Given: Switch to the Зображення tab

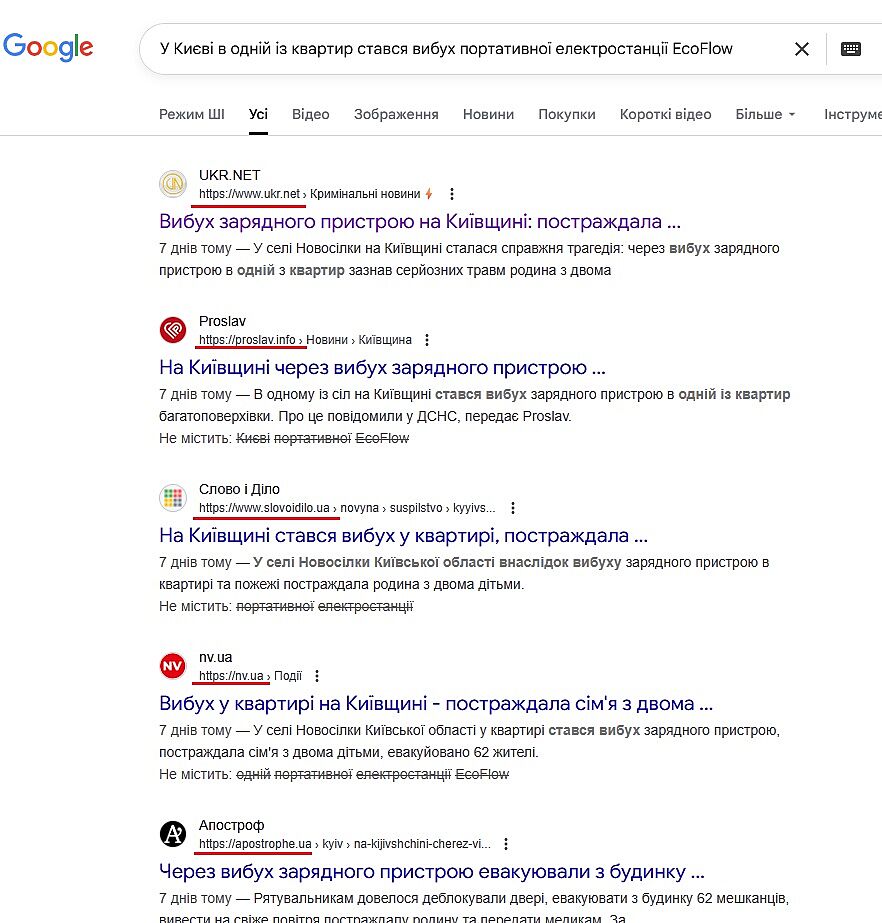Looking at the screenshot, I should click(396, 114).
